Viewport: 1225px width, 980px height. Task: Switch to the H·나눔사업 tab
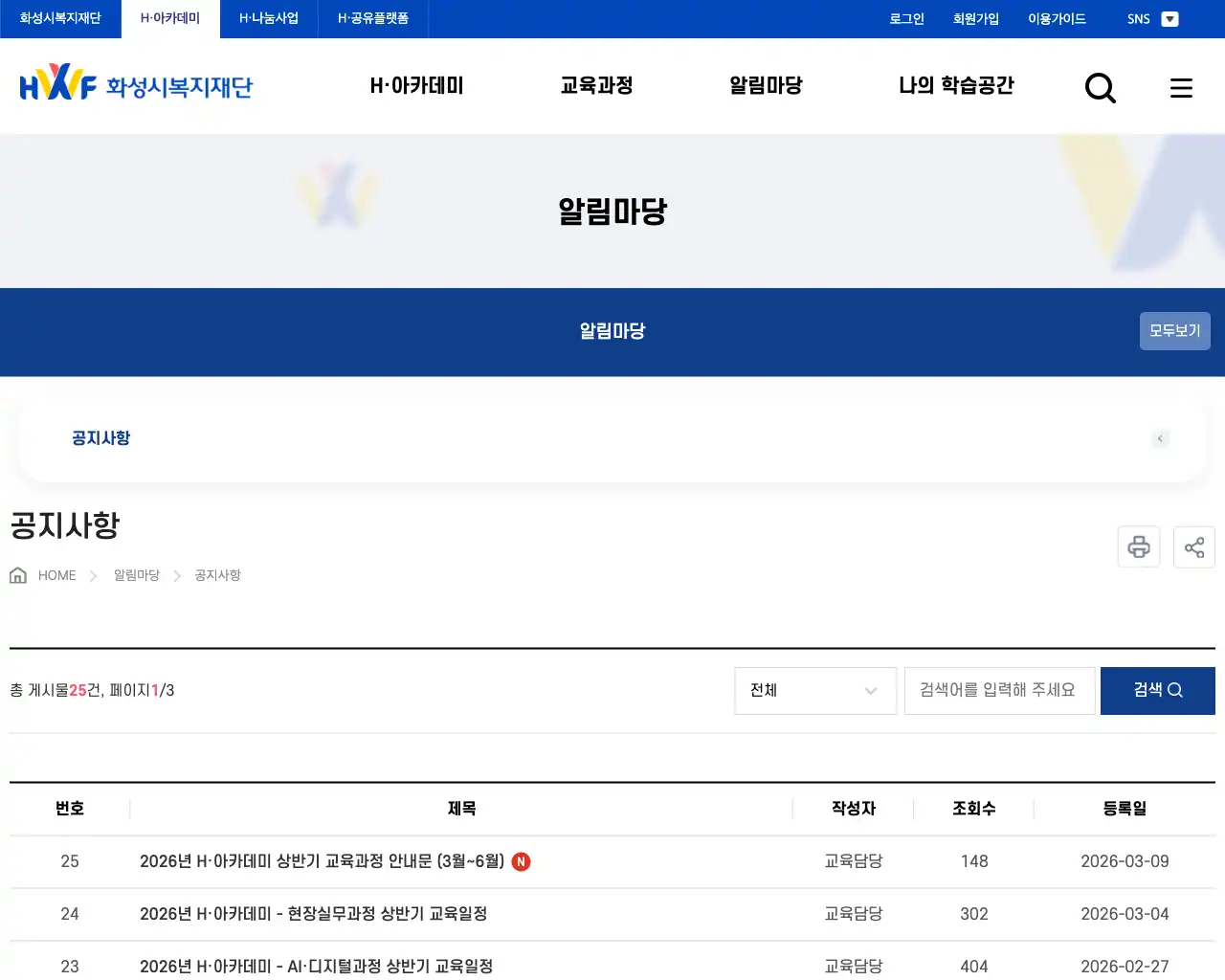pos(268,18)
